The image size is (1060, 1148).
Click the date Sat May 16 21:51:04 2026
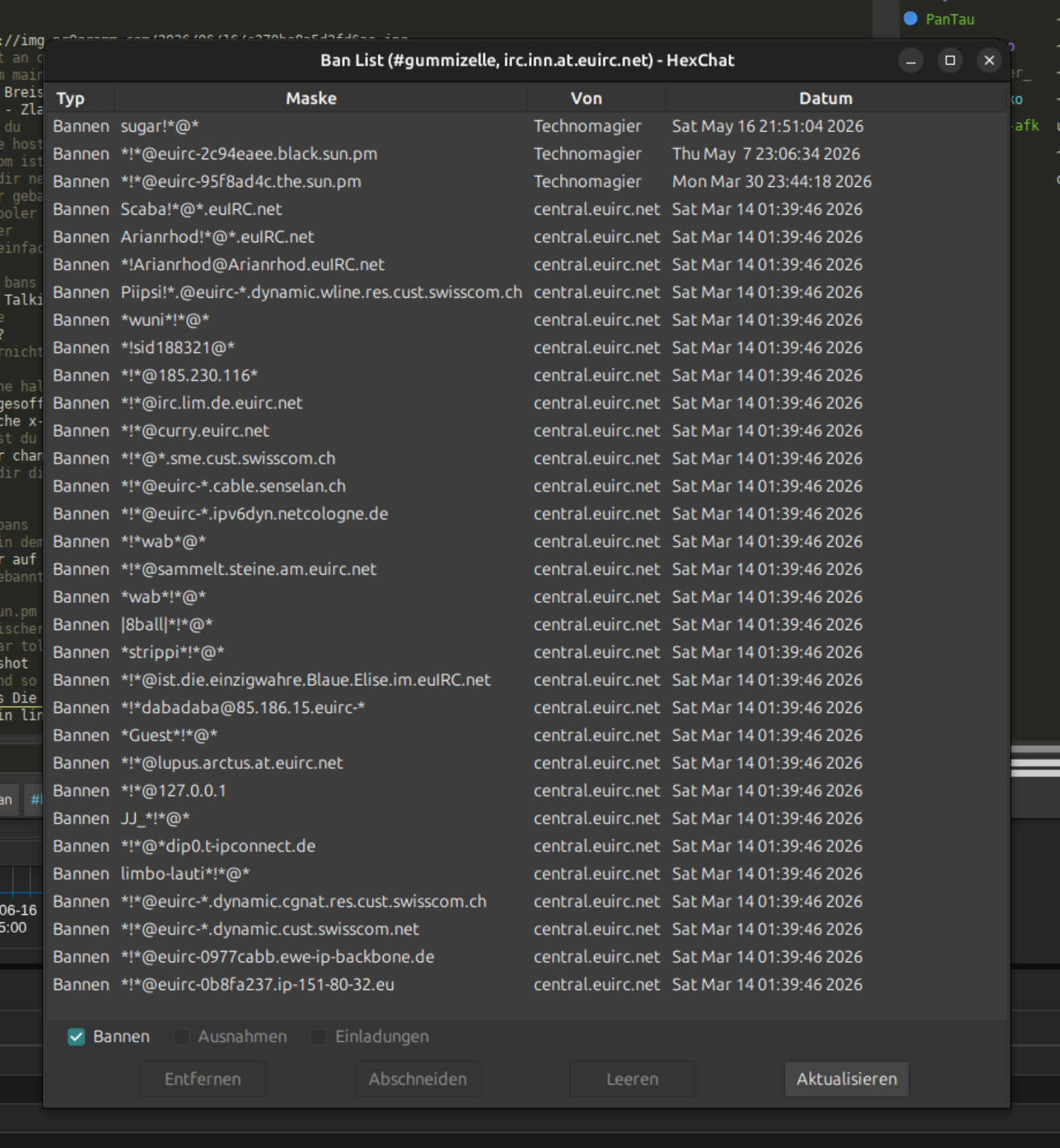tap(767, 126)
